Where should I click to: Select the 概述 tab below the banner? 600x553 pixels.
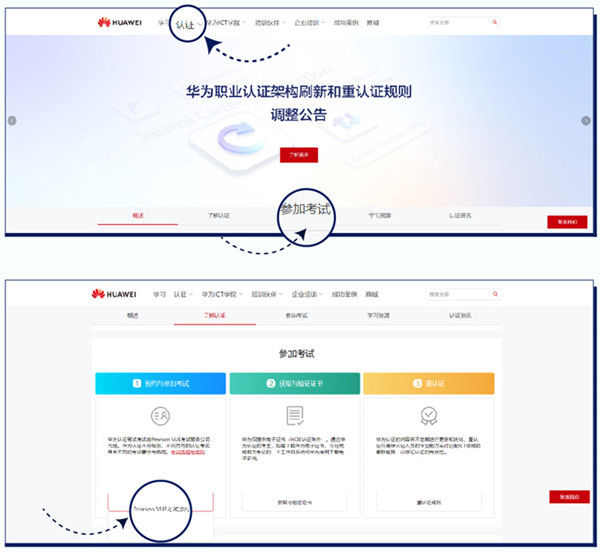tap(138, 215)
